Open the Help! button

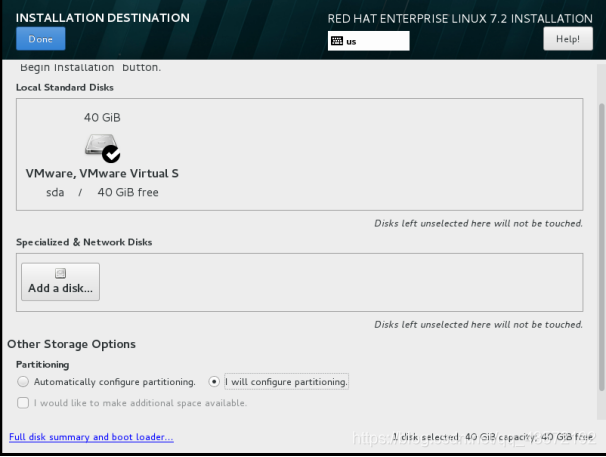(x=568, y=39)
